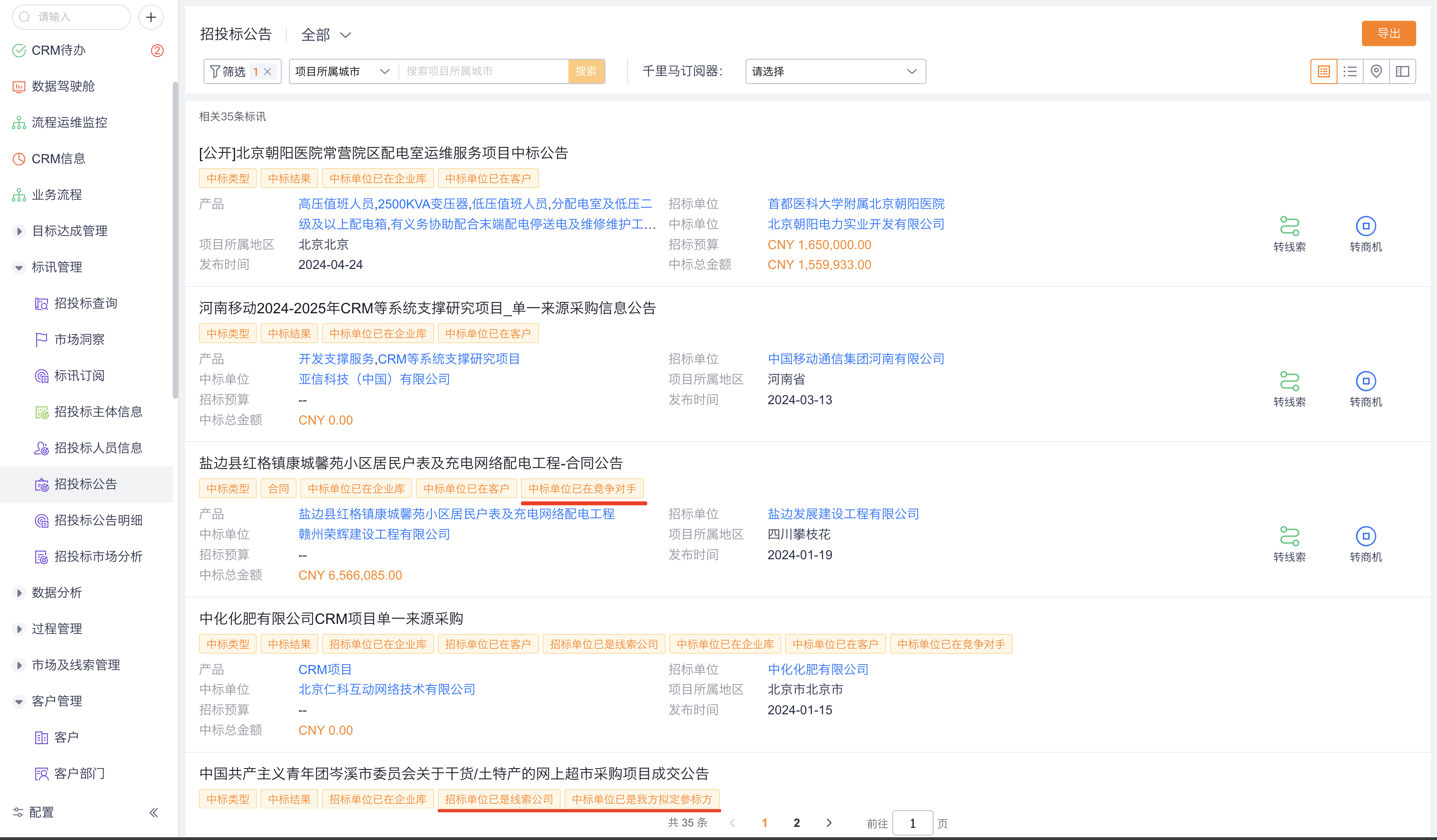Open 亚信科技（中国）有限公司 link
The image size is (1437, 840).
(x=374, y=379)
